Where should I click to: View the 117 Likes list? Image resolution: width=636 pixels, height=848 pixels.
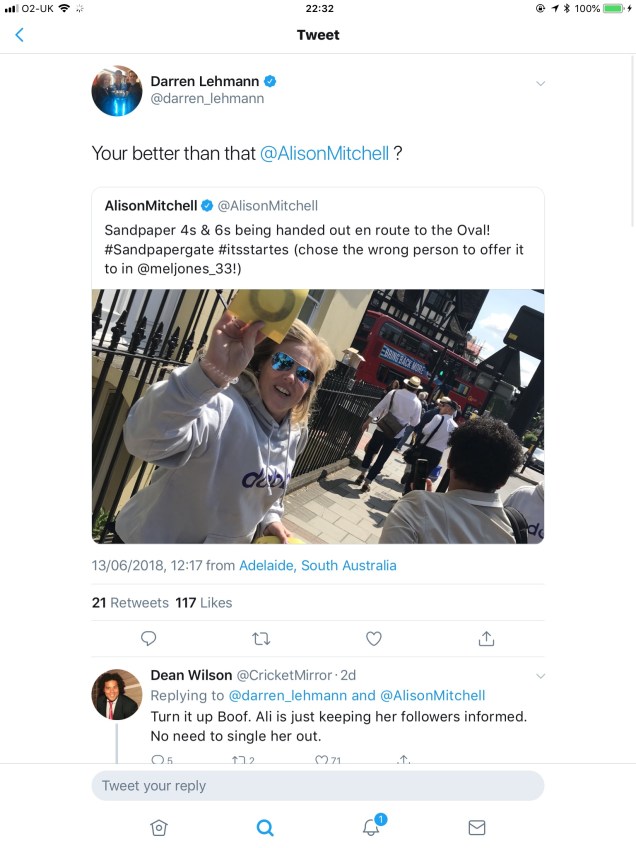[x=203, y=602]
